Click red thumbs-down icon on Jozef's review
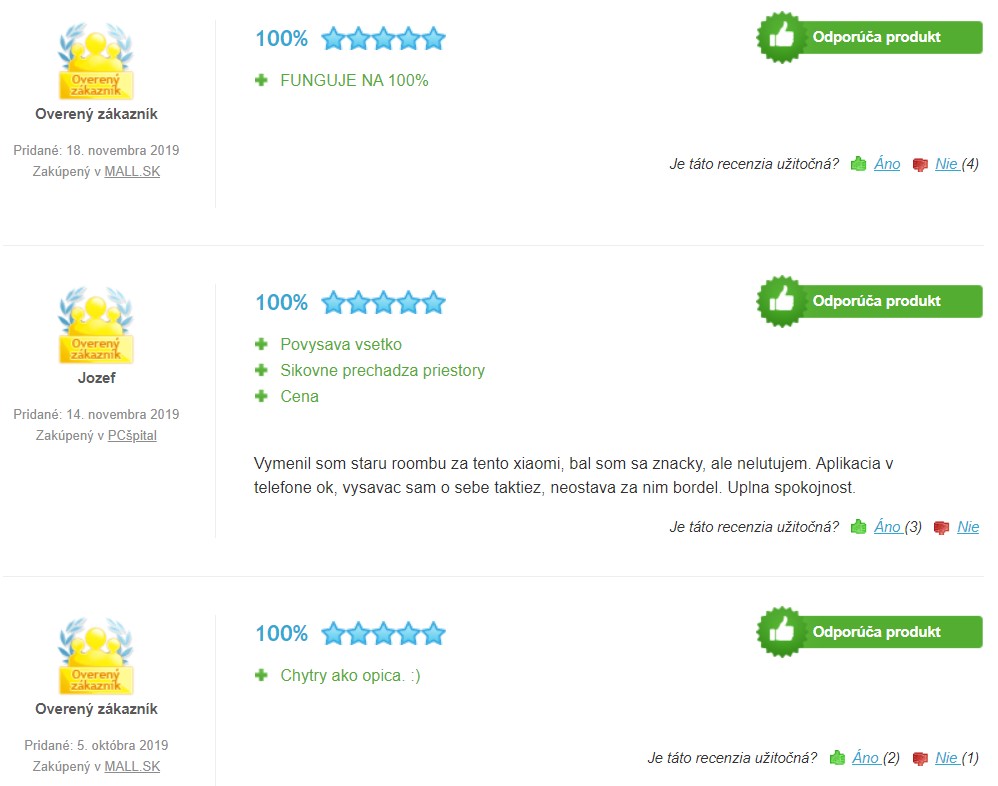This screenshot has height=786, width=998. point(941,528)
